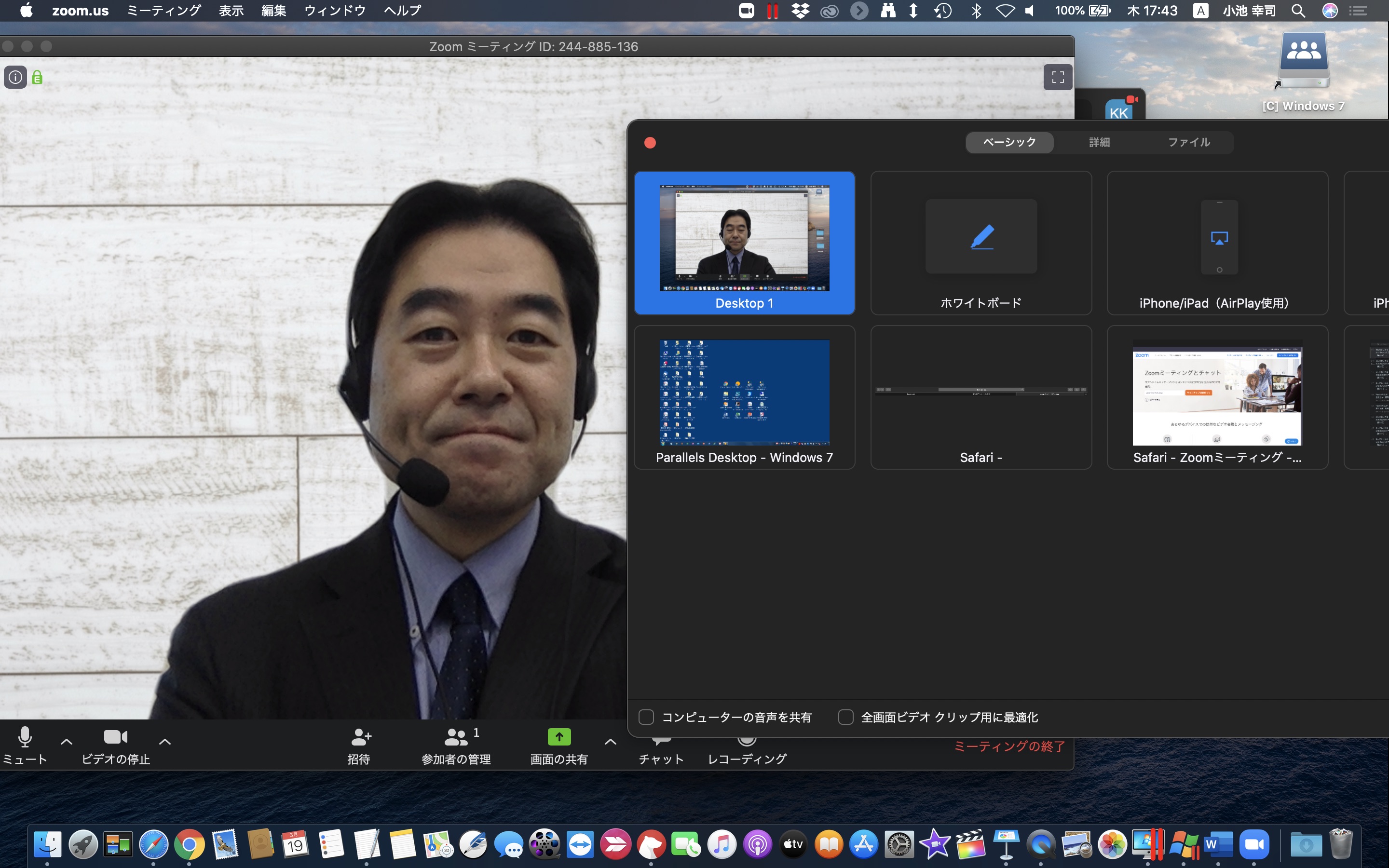Click the input source A indicator
Screen dimensions: 1389x868
point(1200,10)
